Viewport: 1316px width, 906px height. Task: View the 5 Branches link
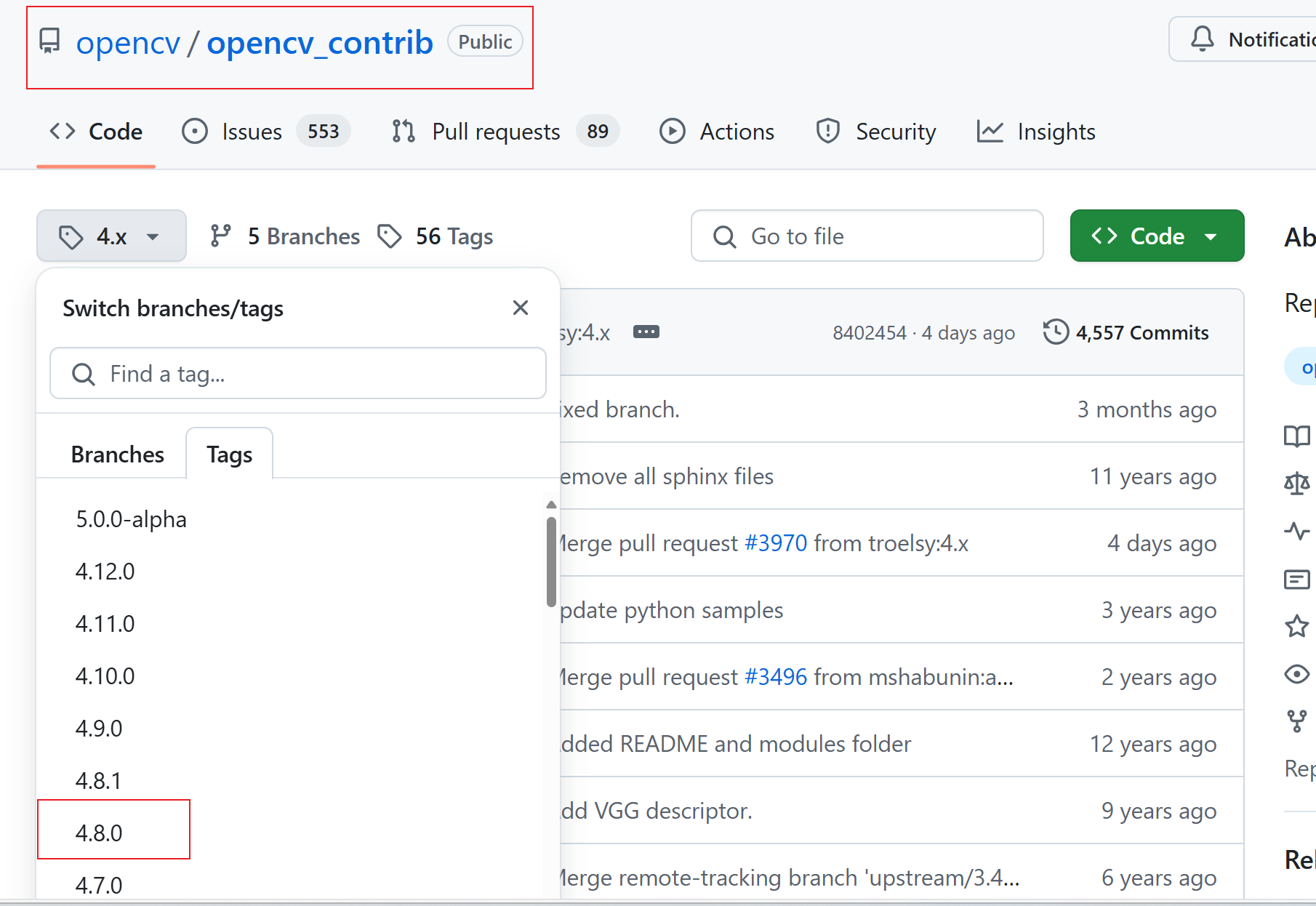(x=285, y=236)
